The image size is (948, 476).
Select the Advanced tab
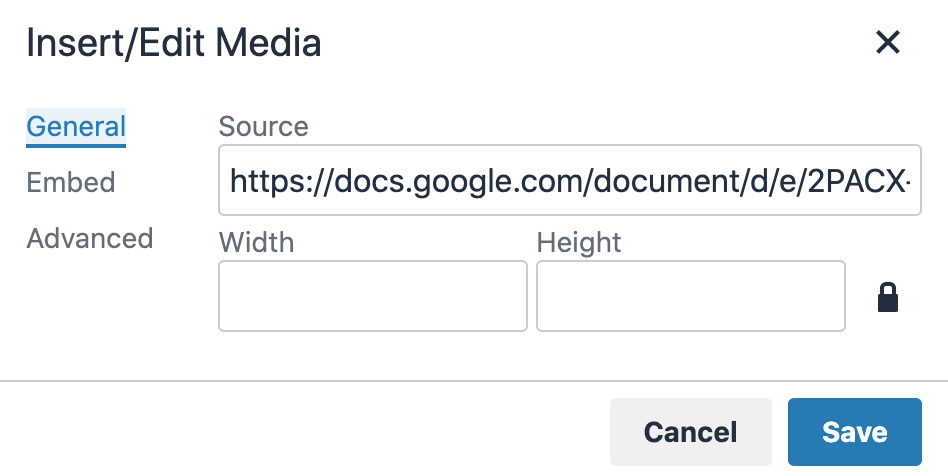90,239
